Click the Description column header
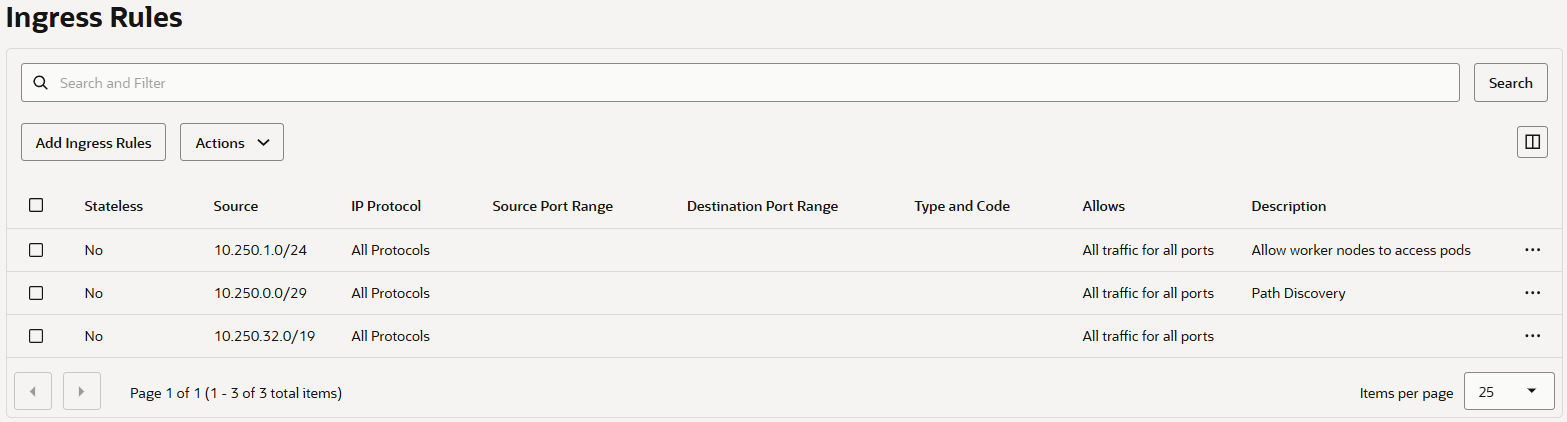 (x=1288, y=206)
